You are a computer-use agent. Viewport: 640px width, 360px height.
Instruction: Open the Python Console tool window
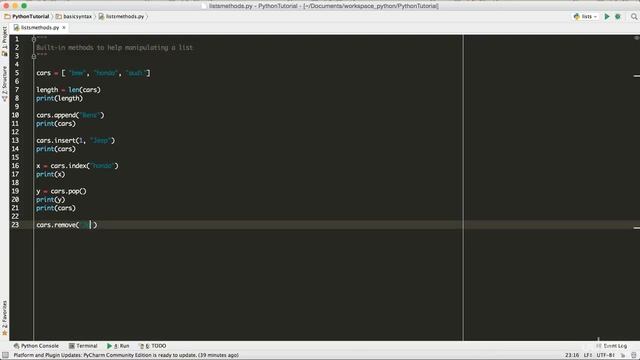coord(36,346)
